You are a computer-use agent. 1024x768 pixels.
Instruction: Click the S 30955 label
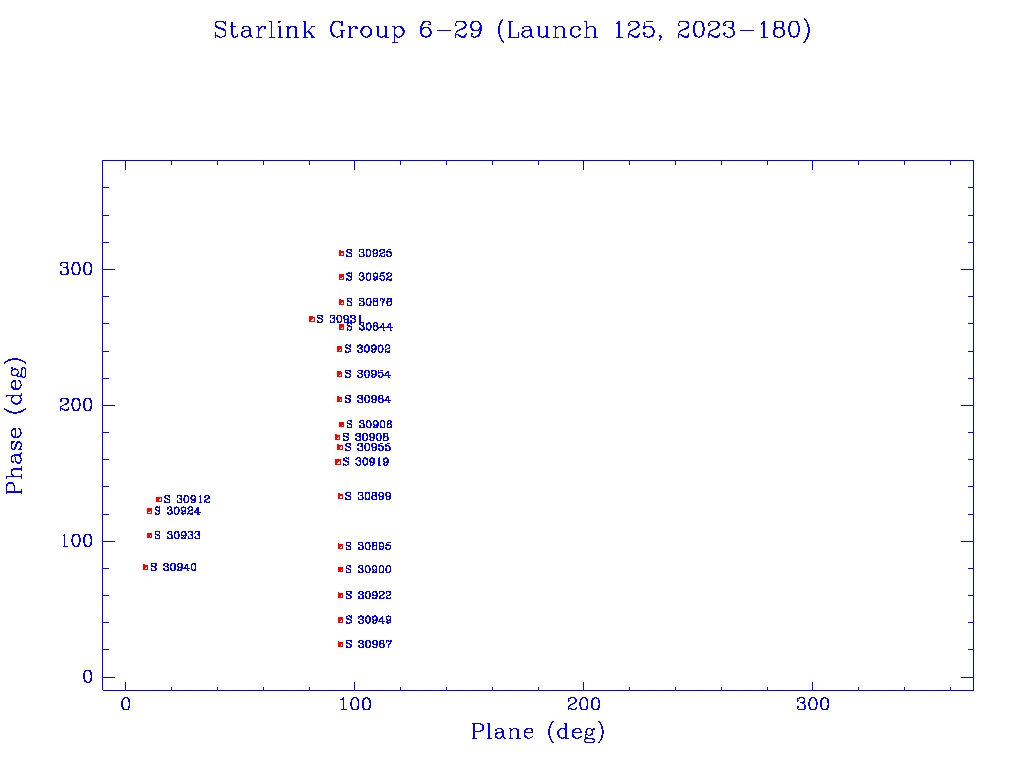[368, 447]
